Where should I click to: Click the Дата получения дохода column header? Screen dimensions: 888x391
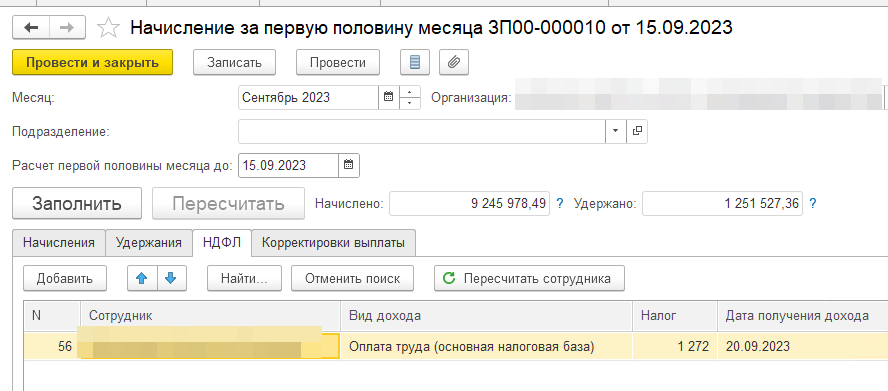(x=802, y=316)
